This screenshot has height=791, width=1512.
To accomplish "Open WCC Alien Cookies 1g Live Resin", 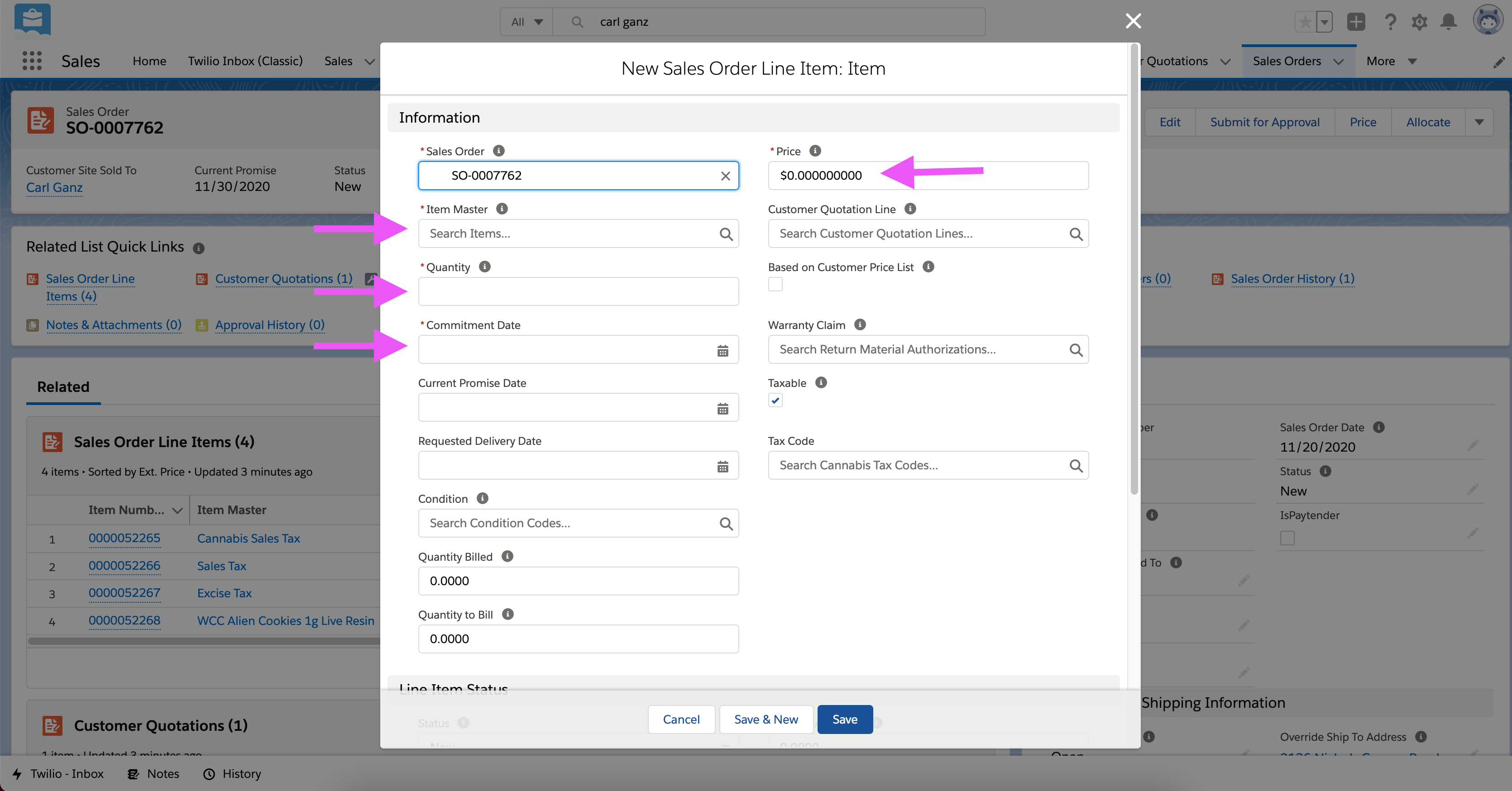I will coord(286,621).
